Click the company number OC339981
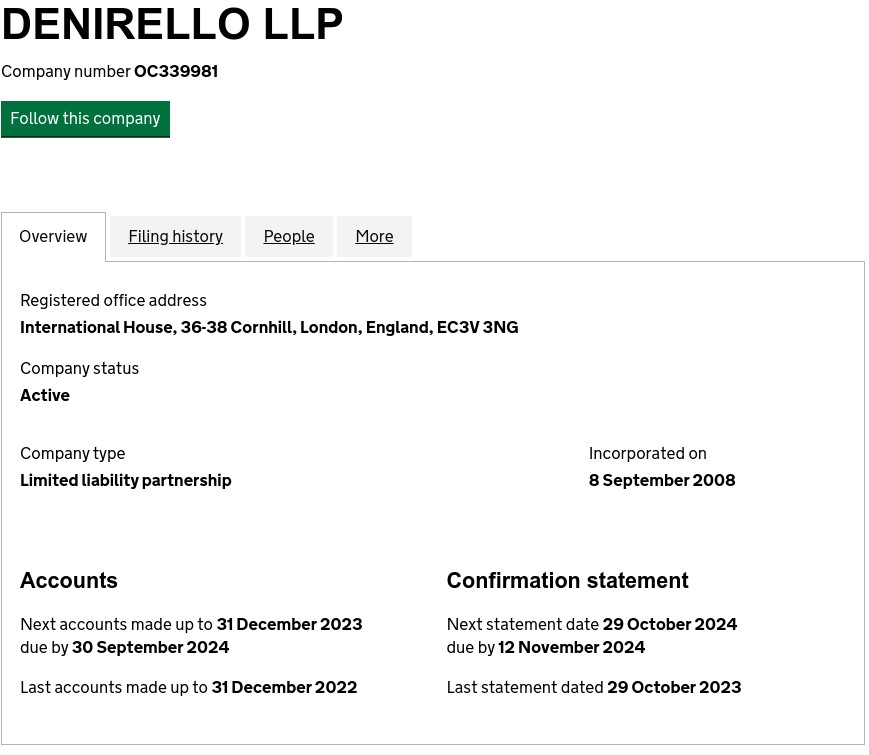This screenshot has width=869, height=755. [176, 72]
